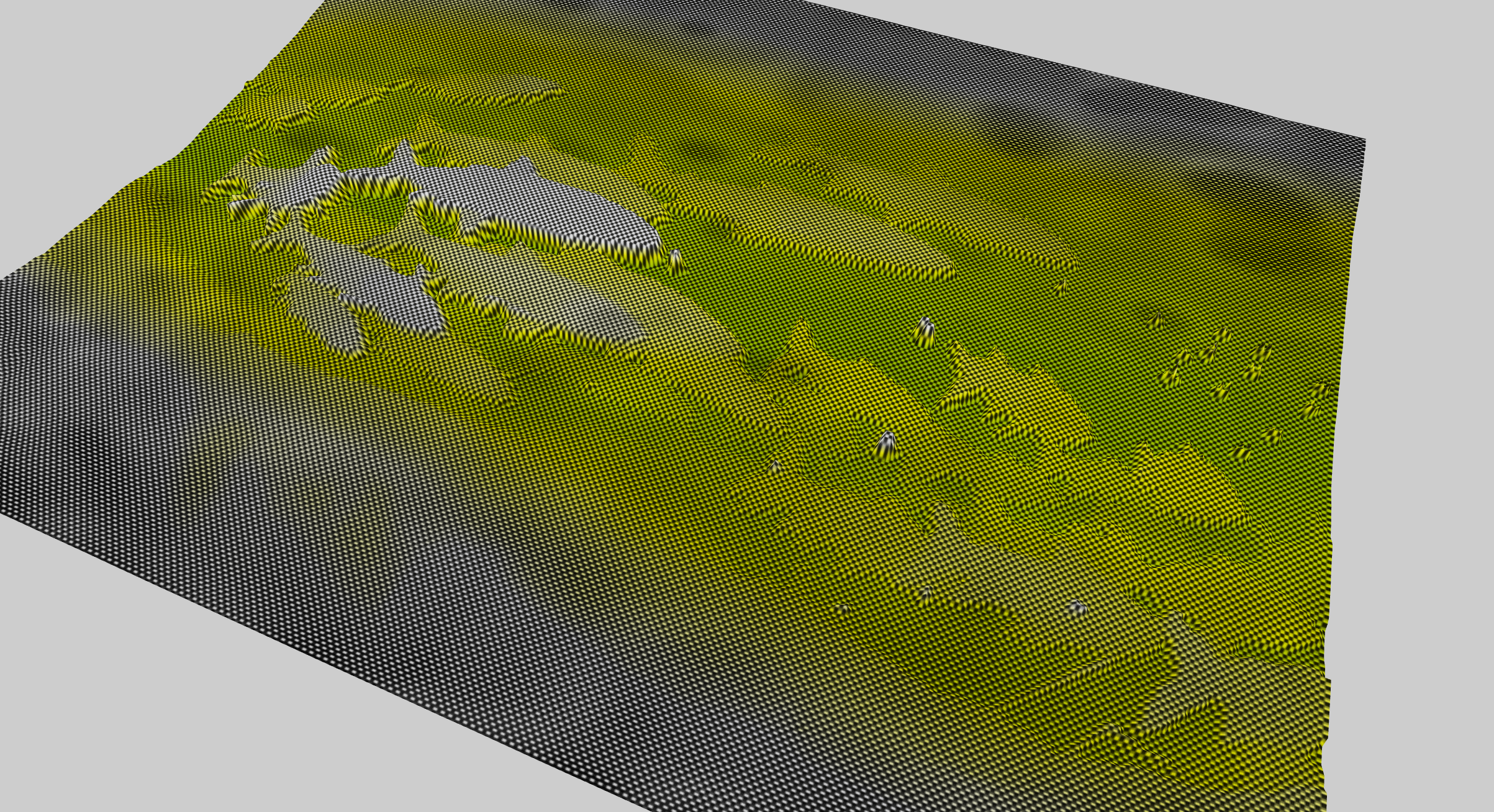Screen dimensions: 1494x812
Task: Click the sharp triangular ridge peak near the center
Action: point(800,329)
